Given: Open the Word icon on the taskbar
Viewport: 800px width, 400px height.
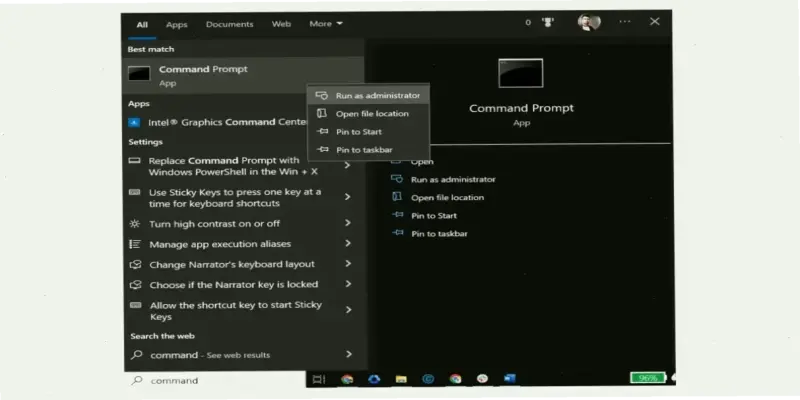Looking at the screenshot, I should click(509, 380).
